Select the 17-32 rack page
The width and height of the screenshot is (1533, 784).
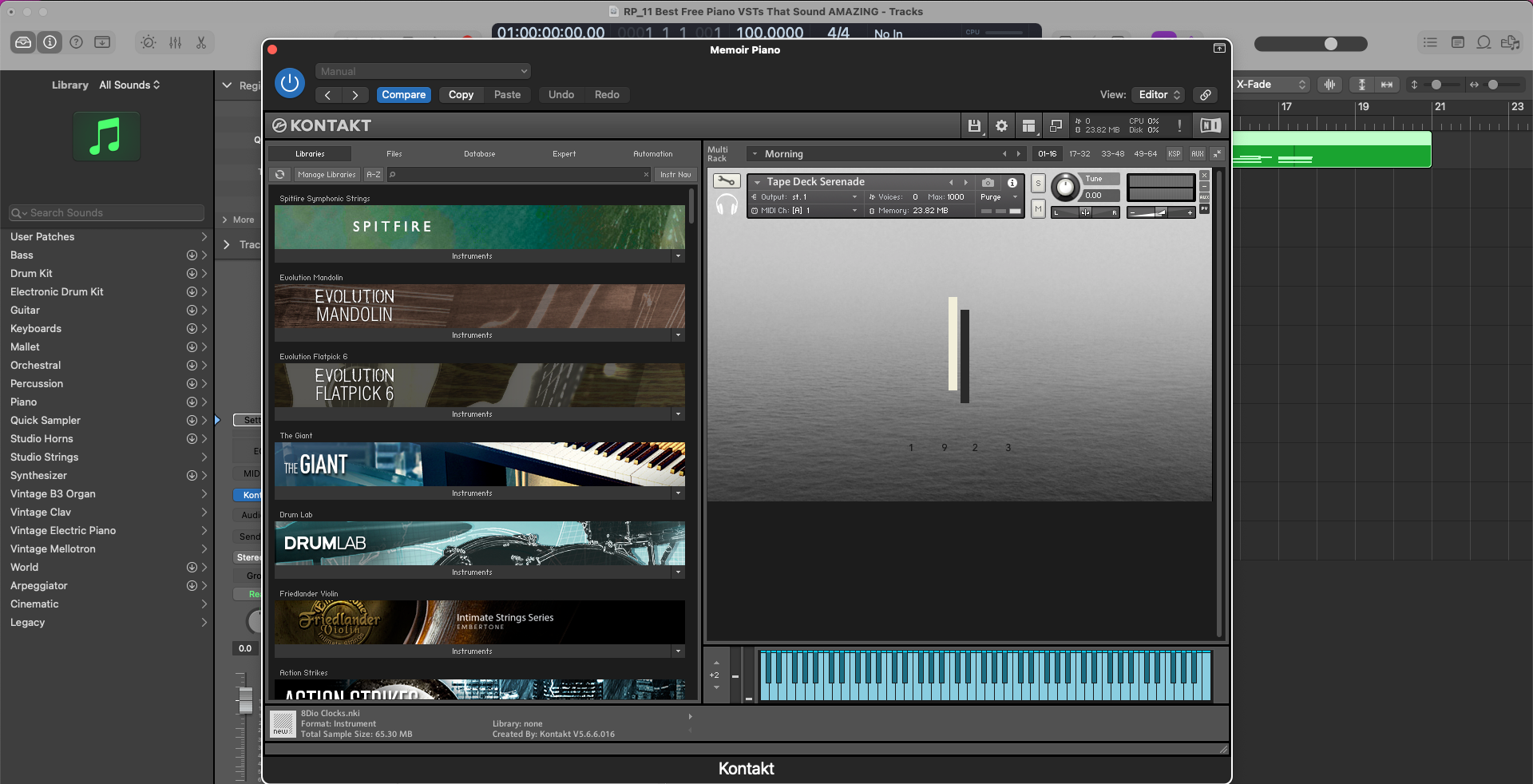[1079, 153]
